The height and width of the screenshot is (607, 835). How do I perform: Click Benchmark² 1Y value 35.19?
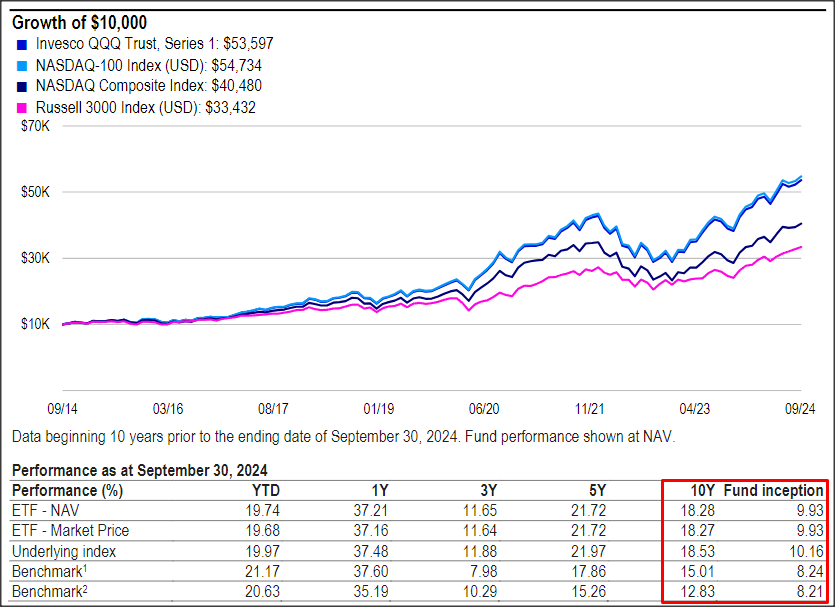click(x=371, y=592)
